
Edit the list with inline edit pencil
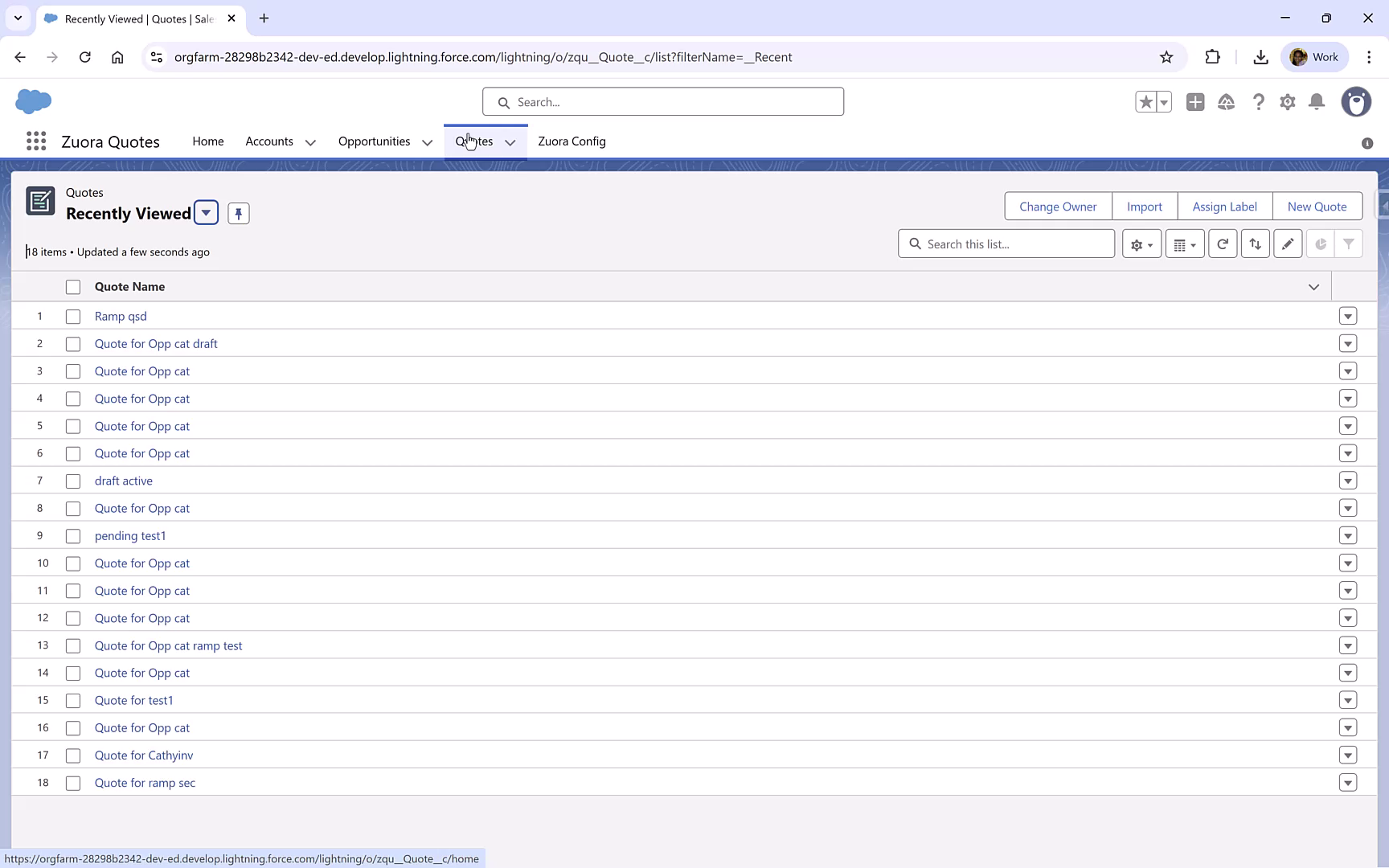click(1287, 244)
